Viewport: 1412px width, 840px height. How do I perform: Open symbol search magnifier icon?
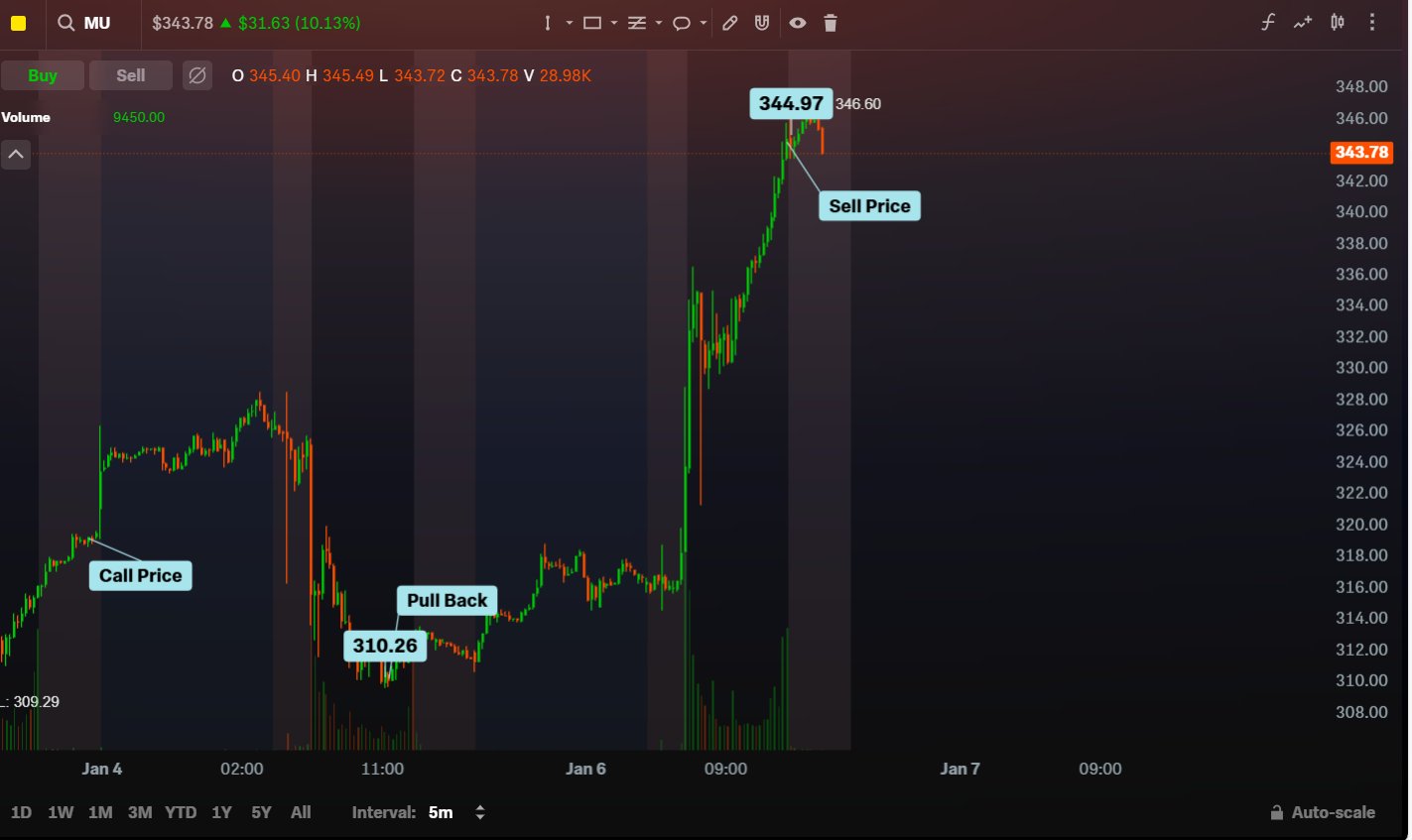pyautogui.click(x=66, y=23)
